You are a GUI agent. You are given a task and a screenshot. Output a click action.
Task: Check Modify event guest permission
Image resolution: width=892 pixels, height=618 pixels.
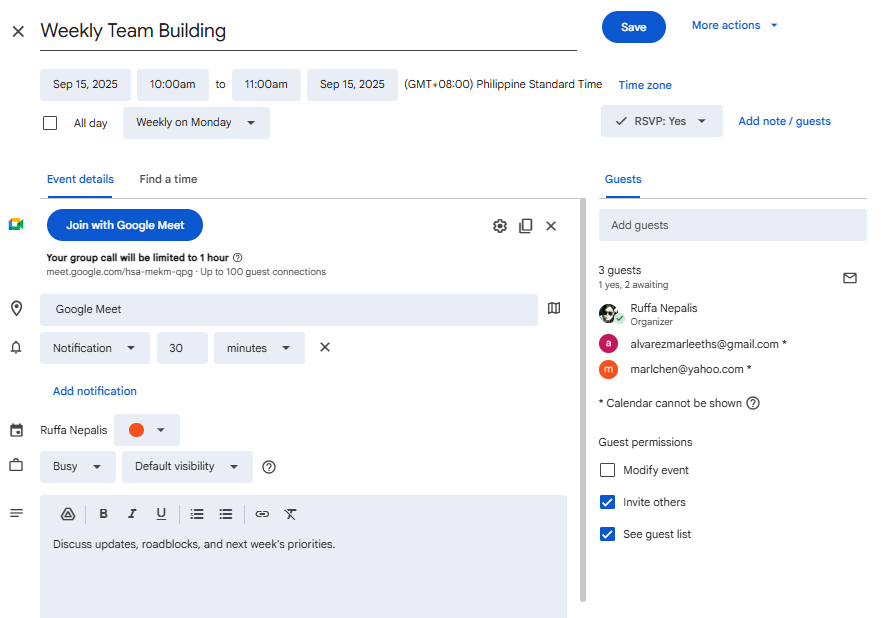coord(607,470)
